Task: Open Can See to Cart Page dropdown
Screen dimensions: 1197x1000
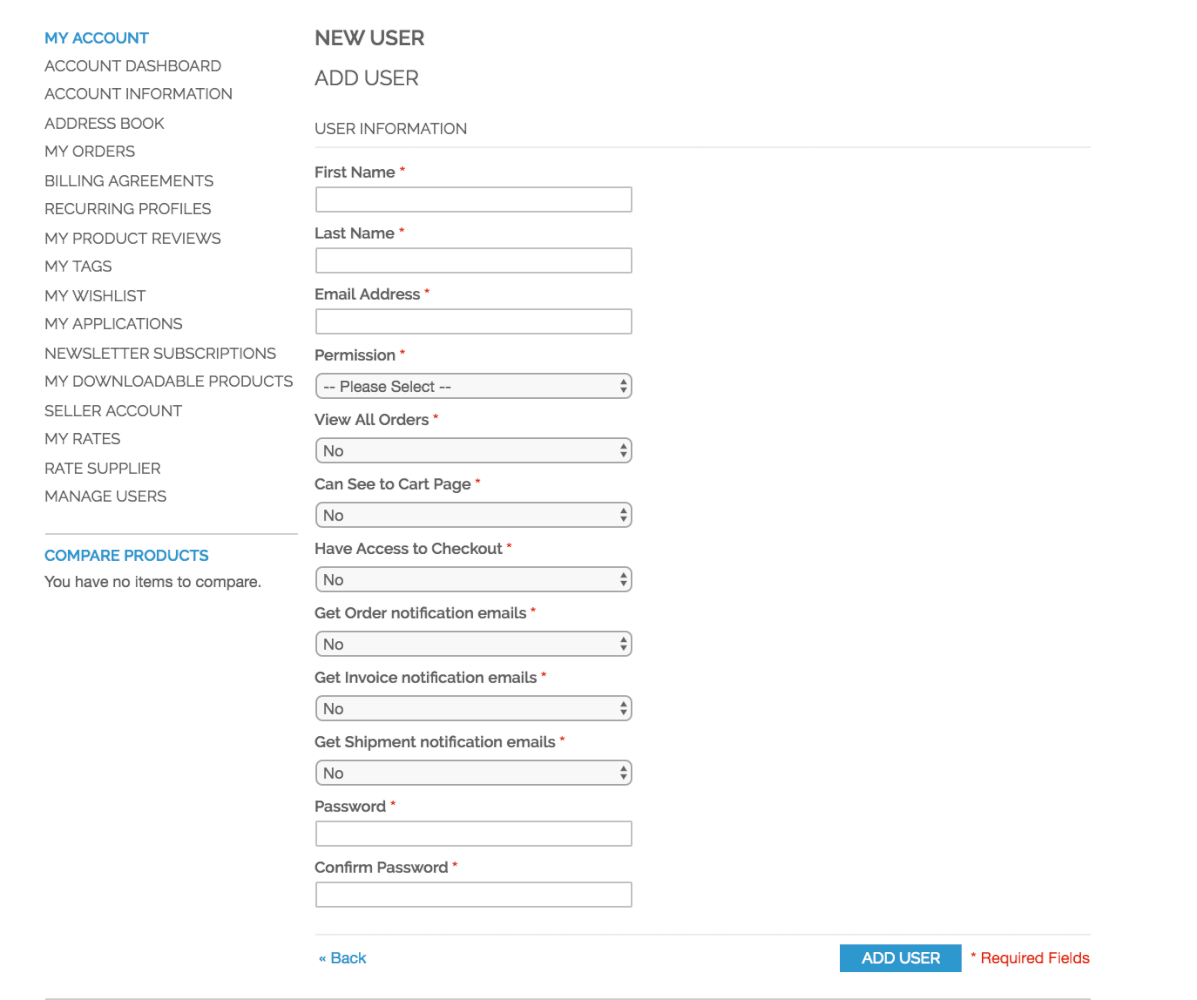Action: tap(473, 515)
